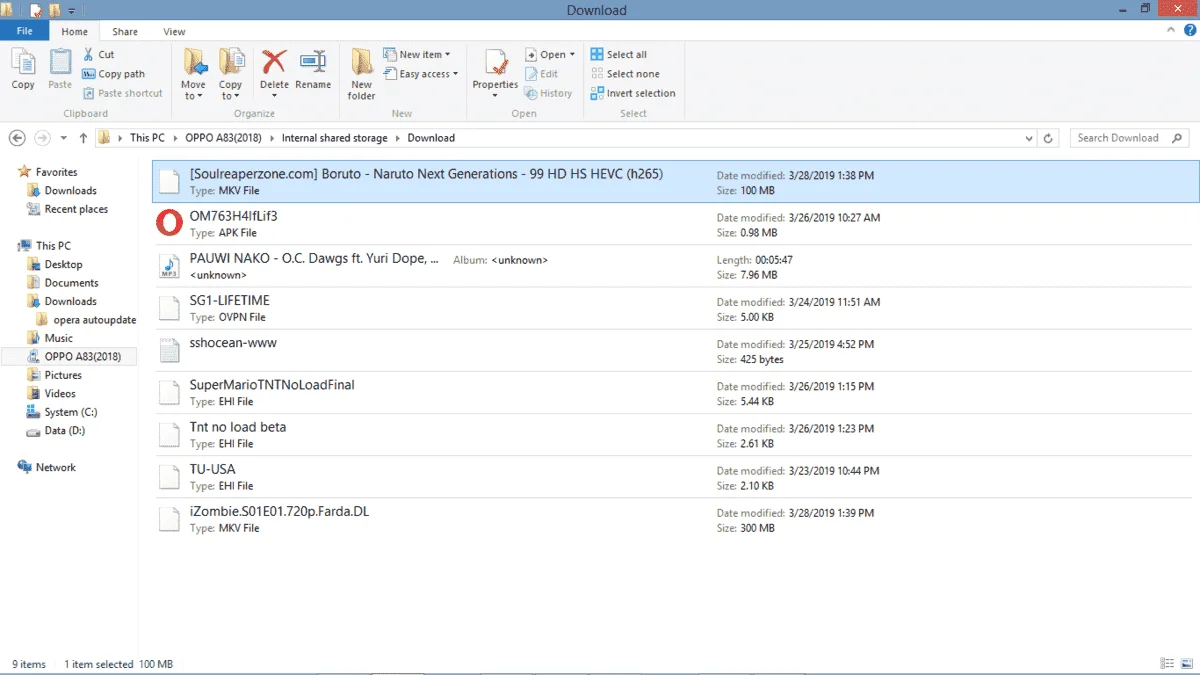Screen dimensions: 1200x675
Task: Click Paste shortcut command
Action: [x=123, y=93]
